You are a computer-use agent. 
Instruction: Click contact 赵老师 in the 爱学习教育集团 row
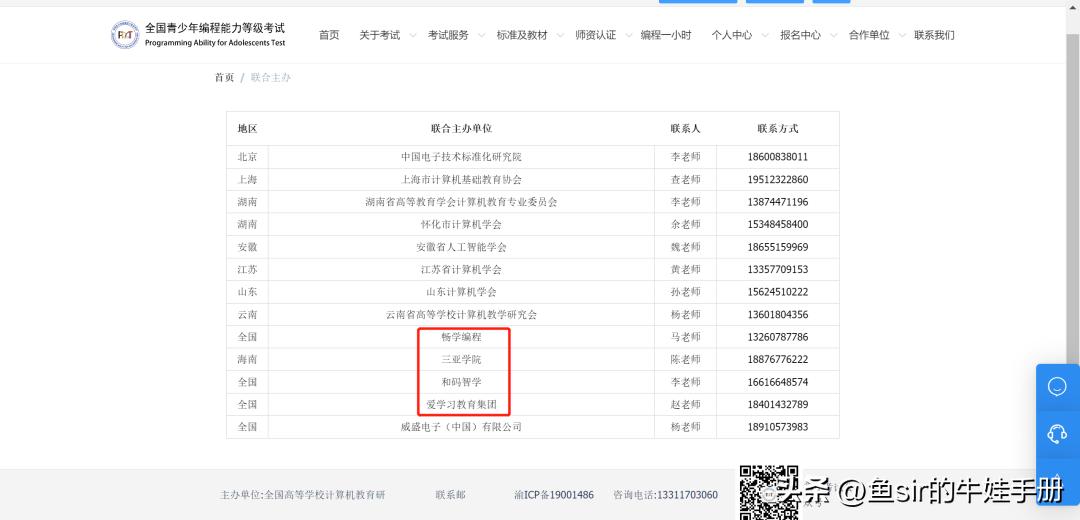(685, 404)
